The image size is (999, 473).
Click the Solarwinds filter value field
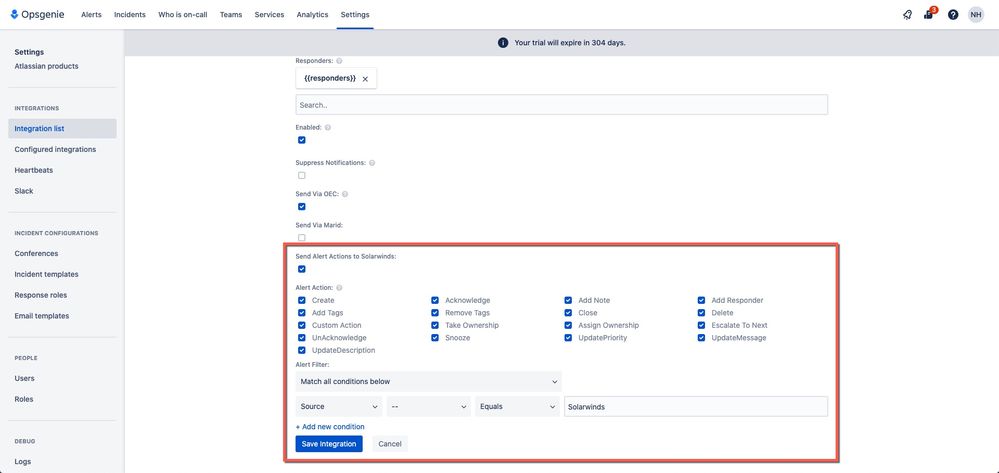coord(696,406)
